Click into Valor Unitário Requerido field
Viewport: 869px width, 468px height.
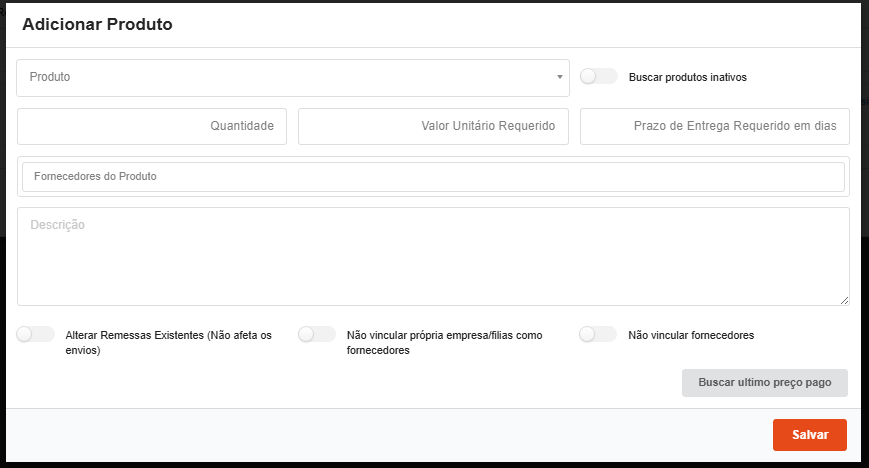(x=433, y=127)
